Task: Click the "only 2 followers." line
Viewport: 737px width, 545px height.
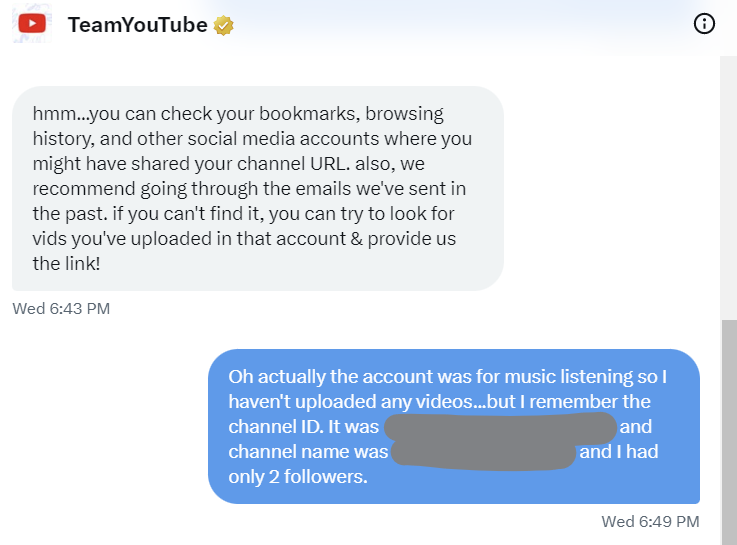Action: [298, 477]
